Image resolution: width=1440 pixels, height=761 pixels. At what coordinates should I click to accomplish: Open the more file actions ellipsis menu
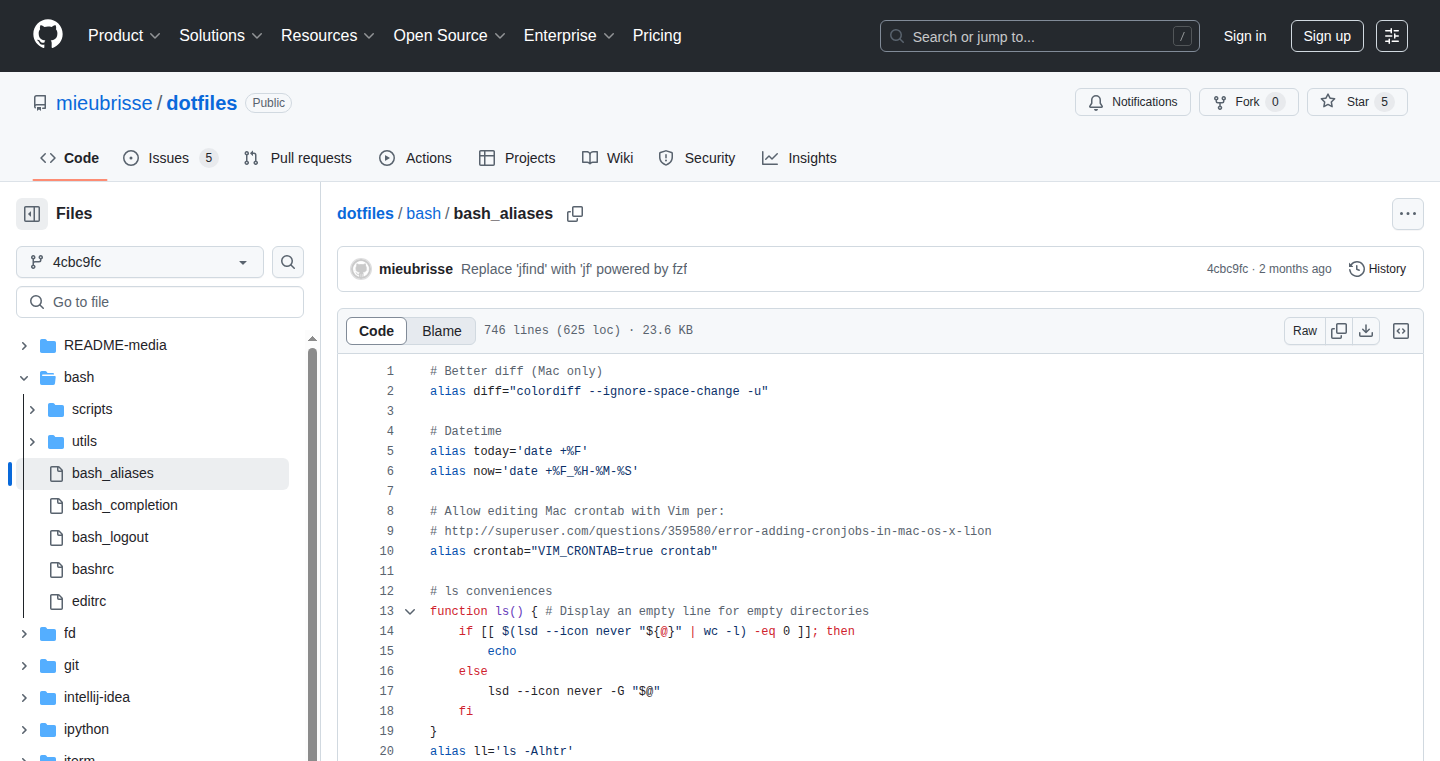click(x=1408, y=214)
